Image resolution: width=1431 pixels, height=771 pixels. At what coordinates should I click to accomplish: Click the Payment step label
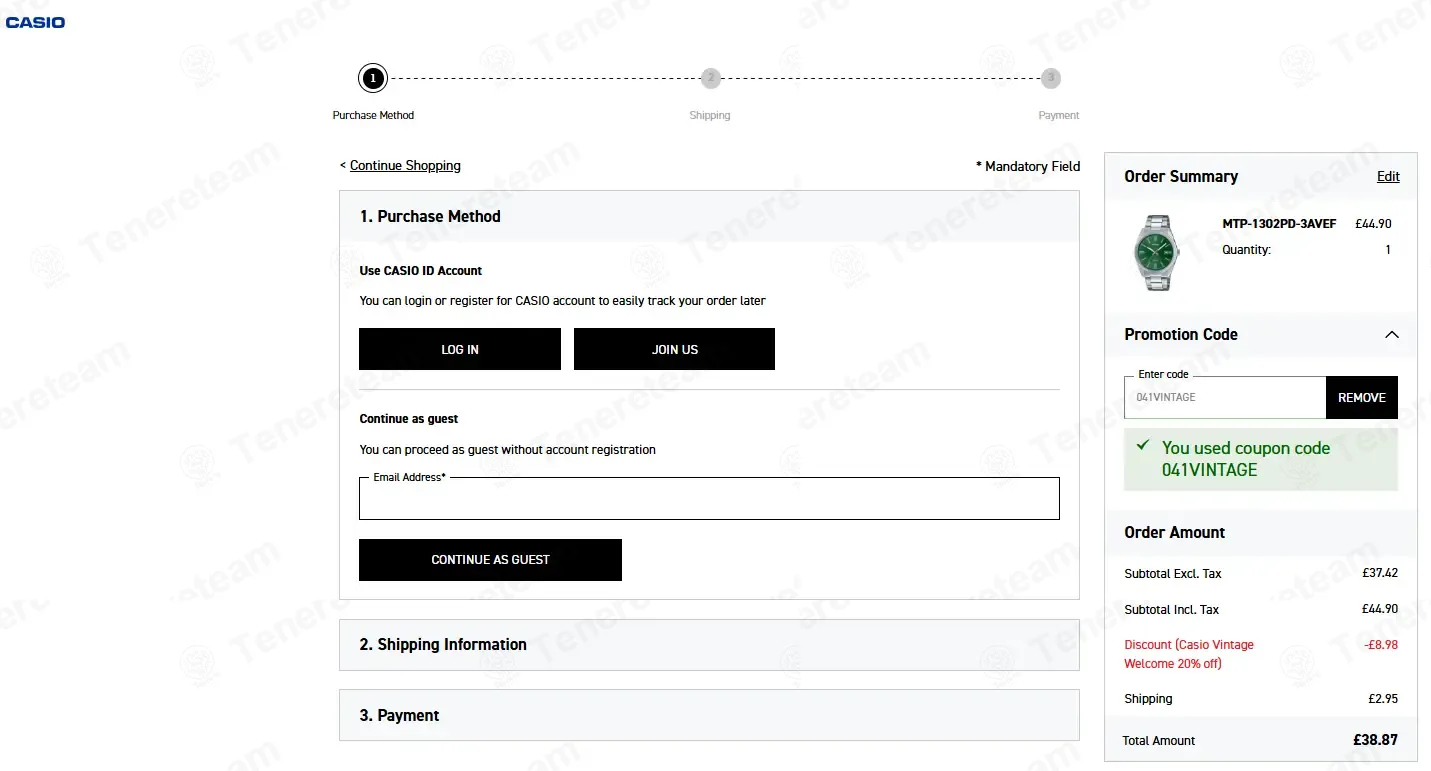[x=1058, y=116]
